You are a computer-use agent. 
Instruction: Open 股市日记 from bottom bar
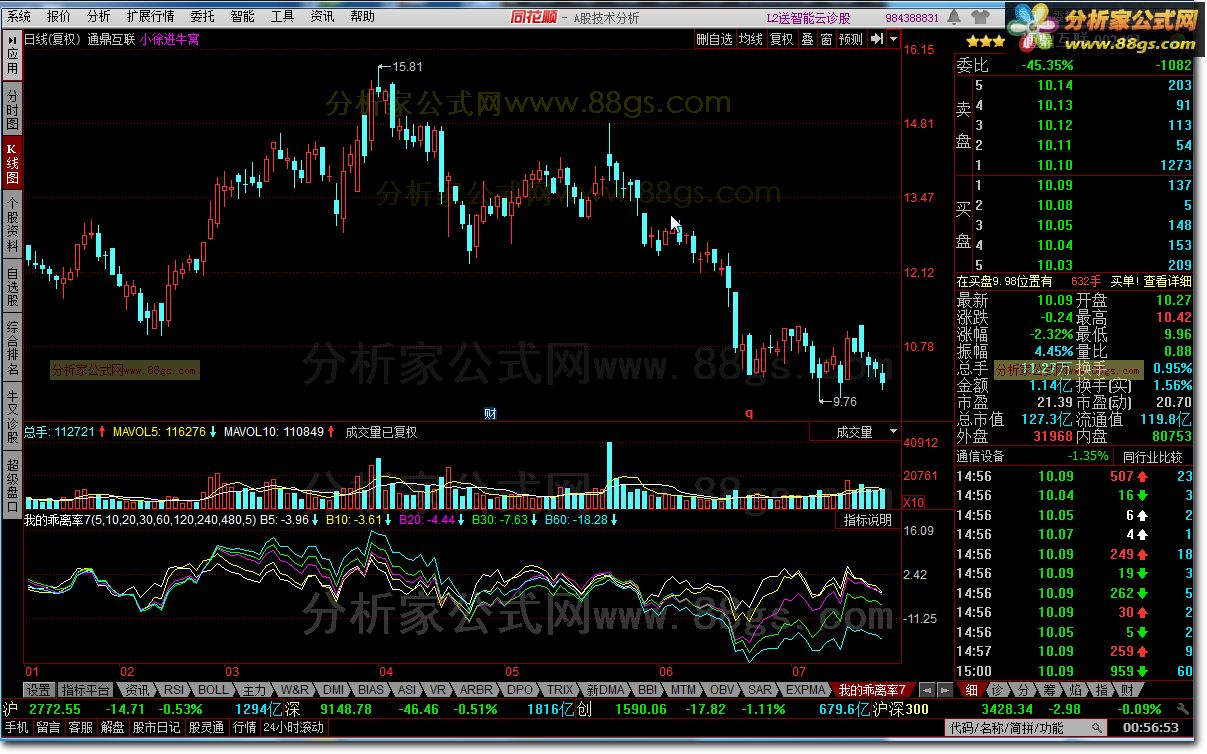[x=157, y=728]
